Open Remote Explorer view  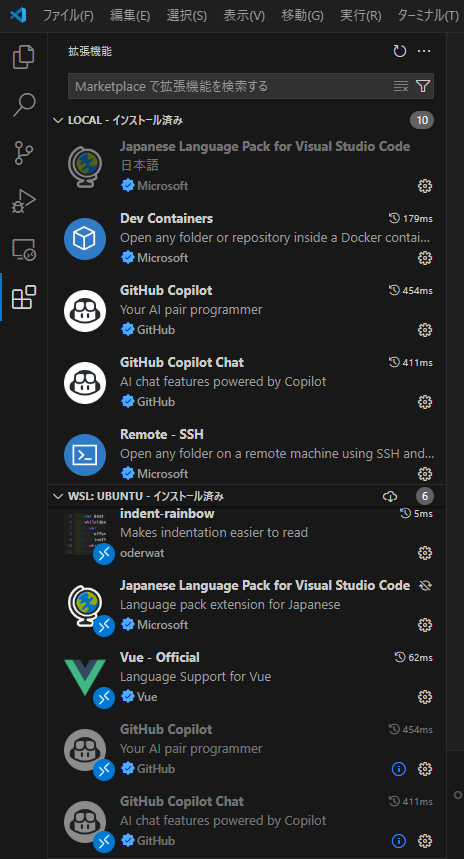[24, 249]
